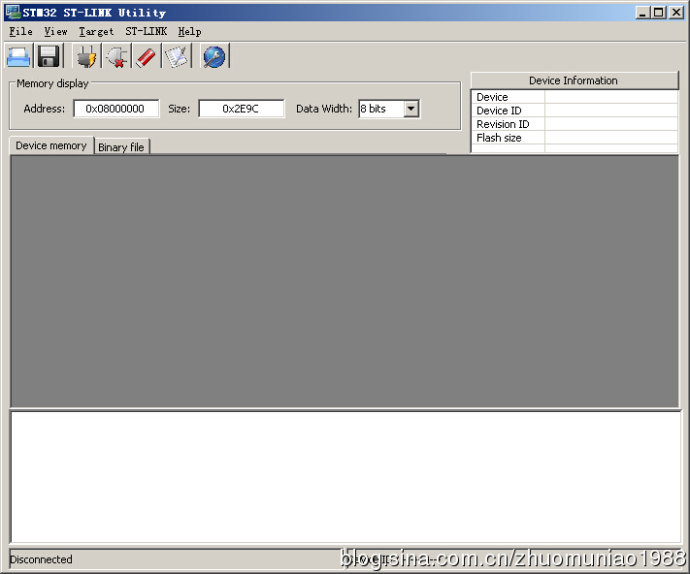Open the File menu

click(21, 32)
